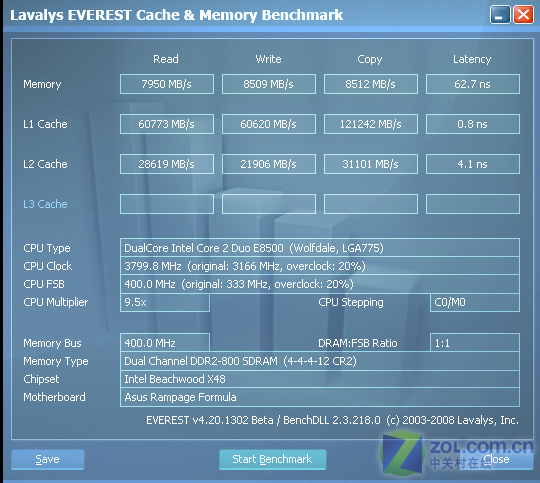Click Memory Copy result 8512 MB/s

371,84
